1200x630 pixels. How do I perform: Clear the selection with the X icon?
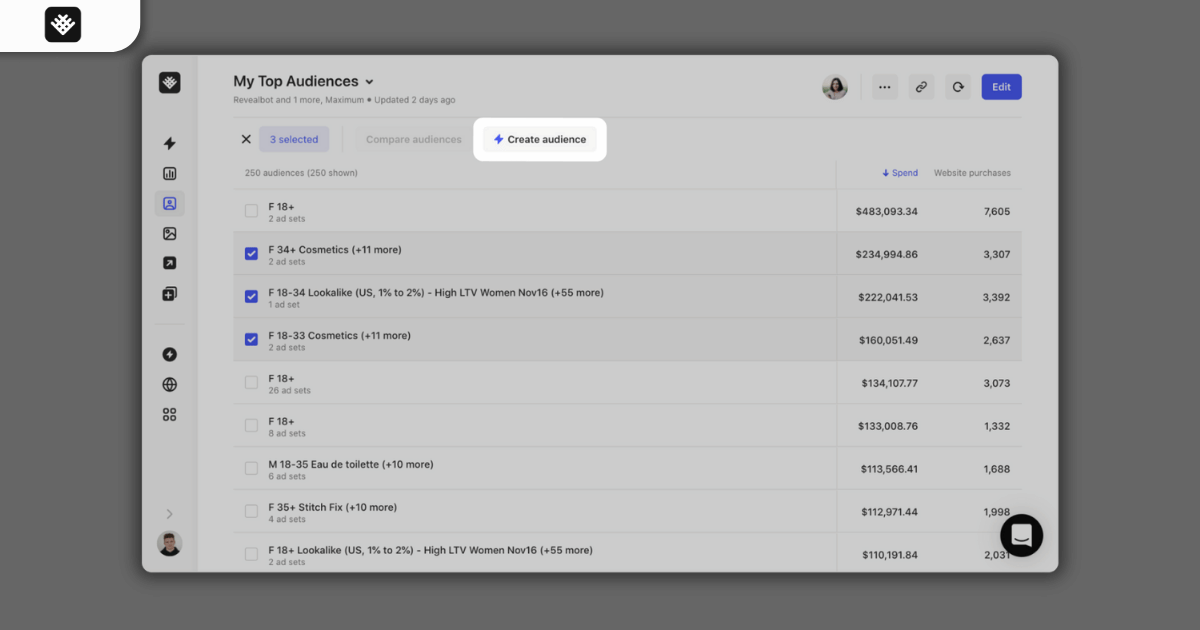click(x=246, y=139)
